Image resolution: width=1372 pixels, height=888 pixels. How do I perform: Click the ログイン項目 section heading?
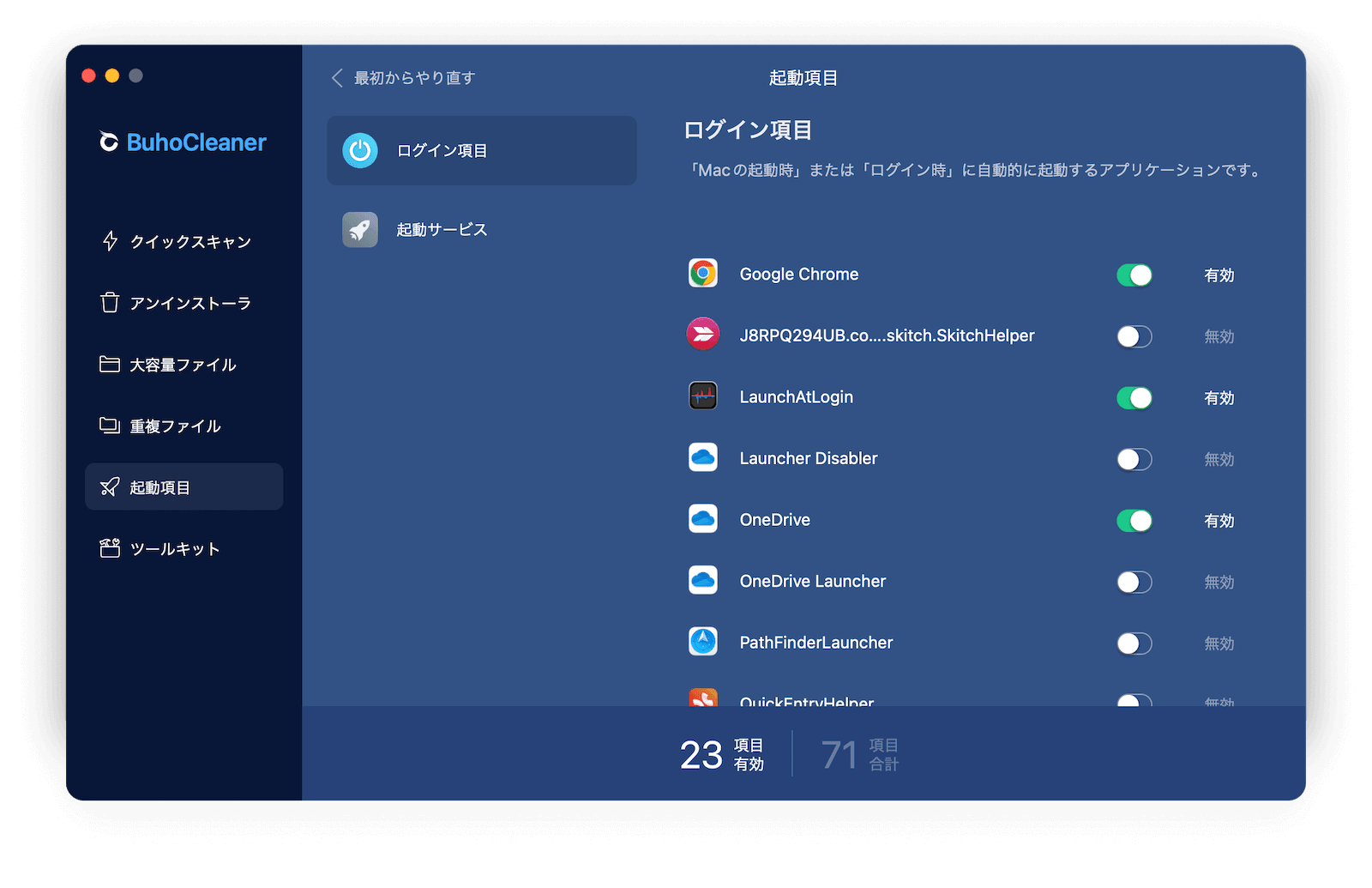[x=748, y=130]
